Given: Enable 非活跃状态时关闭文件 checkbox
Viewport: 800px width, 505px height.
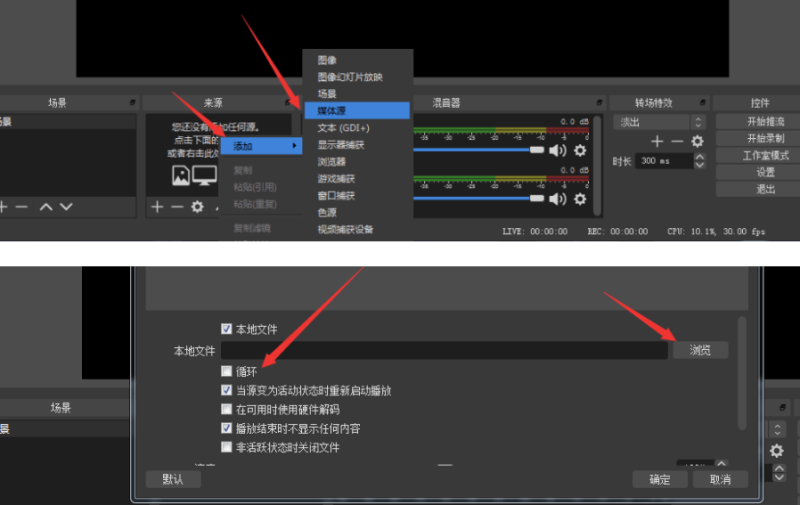Looking at the screenshot, I should [x=227, y=447].
